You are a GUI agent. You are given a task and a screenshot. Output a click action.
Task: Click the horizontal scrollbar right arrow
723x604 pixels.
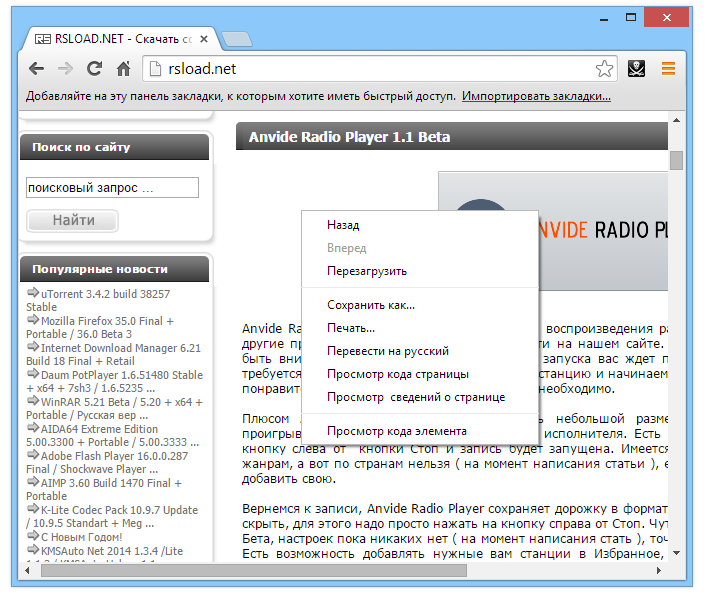659,571
